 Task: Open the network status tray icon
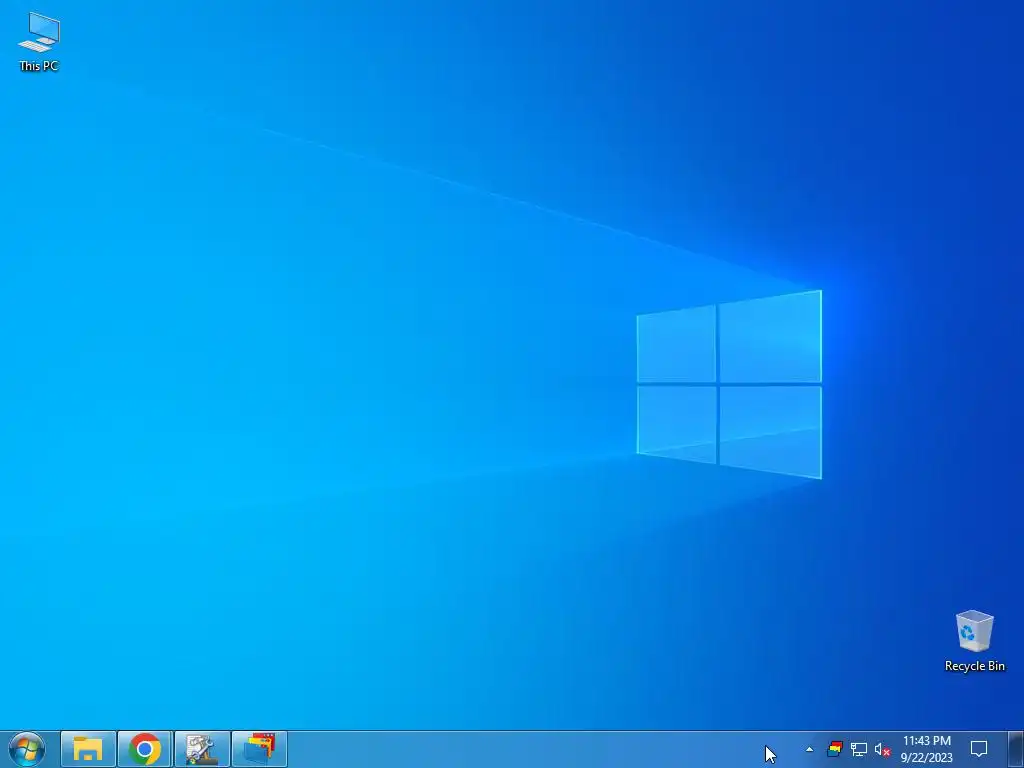click(x=859, y=749)
